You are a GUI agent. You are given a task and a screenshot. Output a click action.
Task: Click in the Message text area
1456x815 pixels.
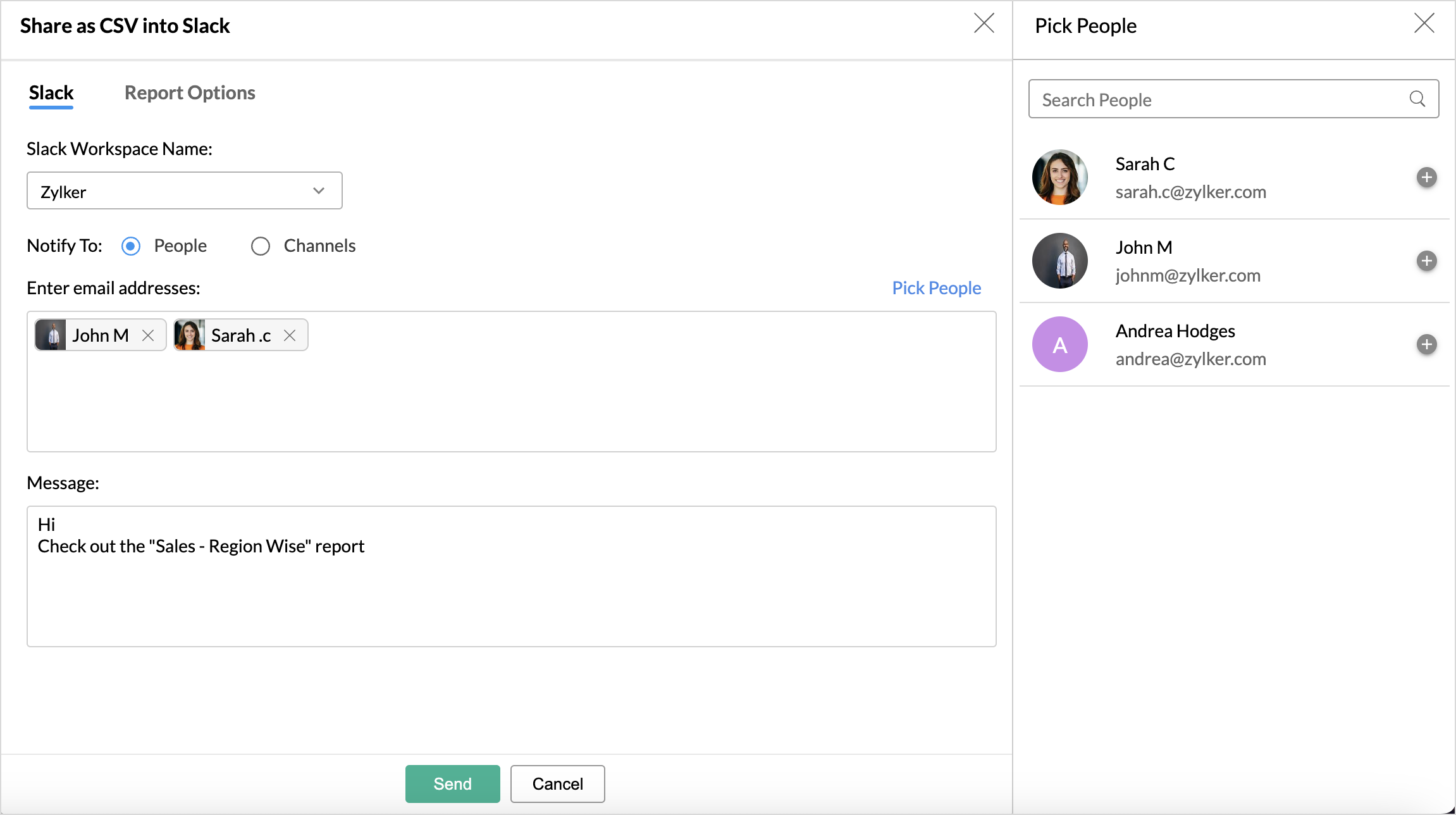(x=511, y=576)
